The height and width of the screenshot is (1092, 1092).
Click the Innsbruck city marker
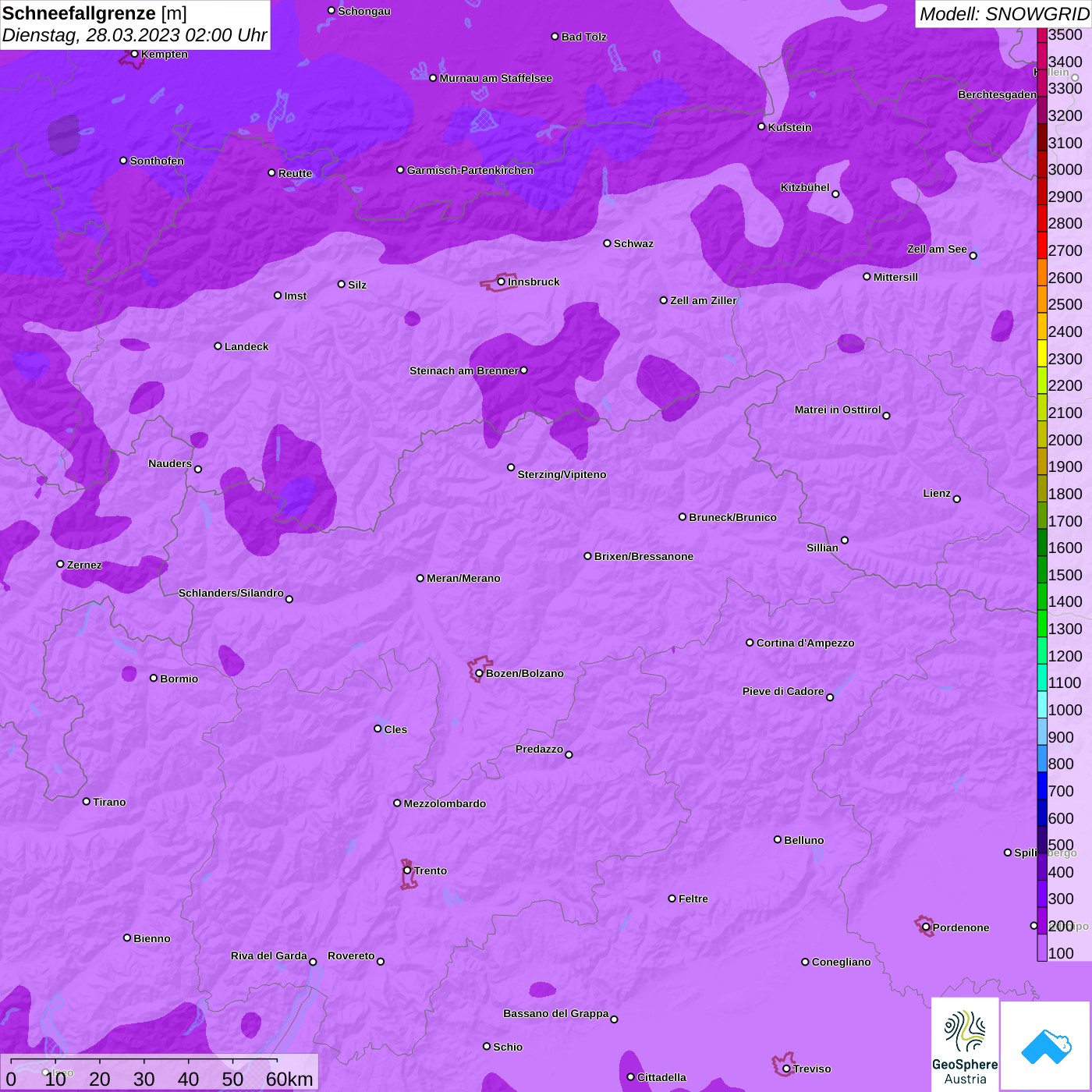point(502,282)
